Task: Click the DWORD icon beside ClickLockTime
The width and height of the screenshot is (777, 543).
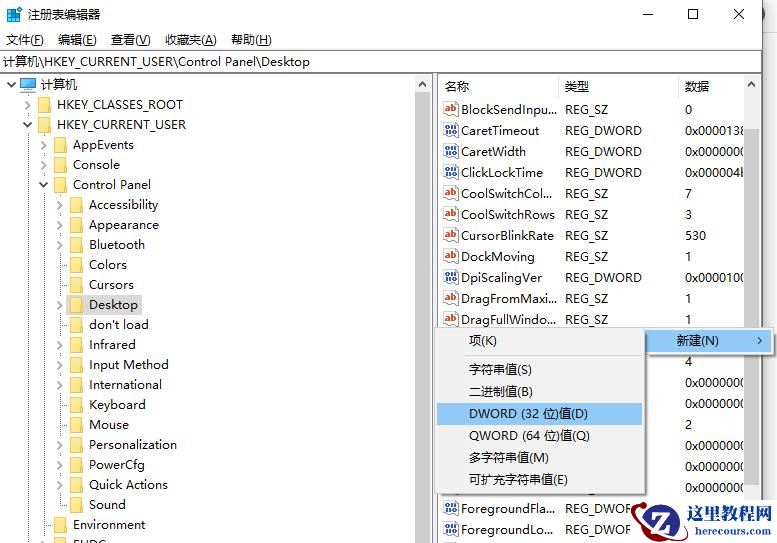Action: coord(450,172)
